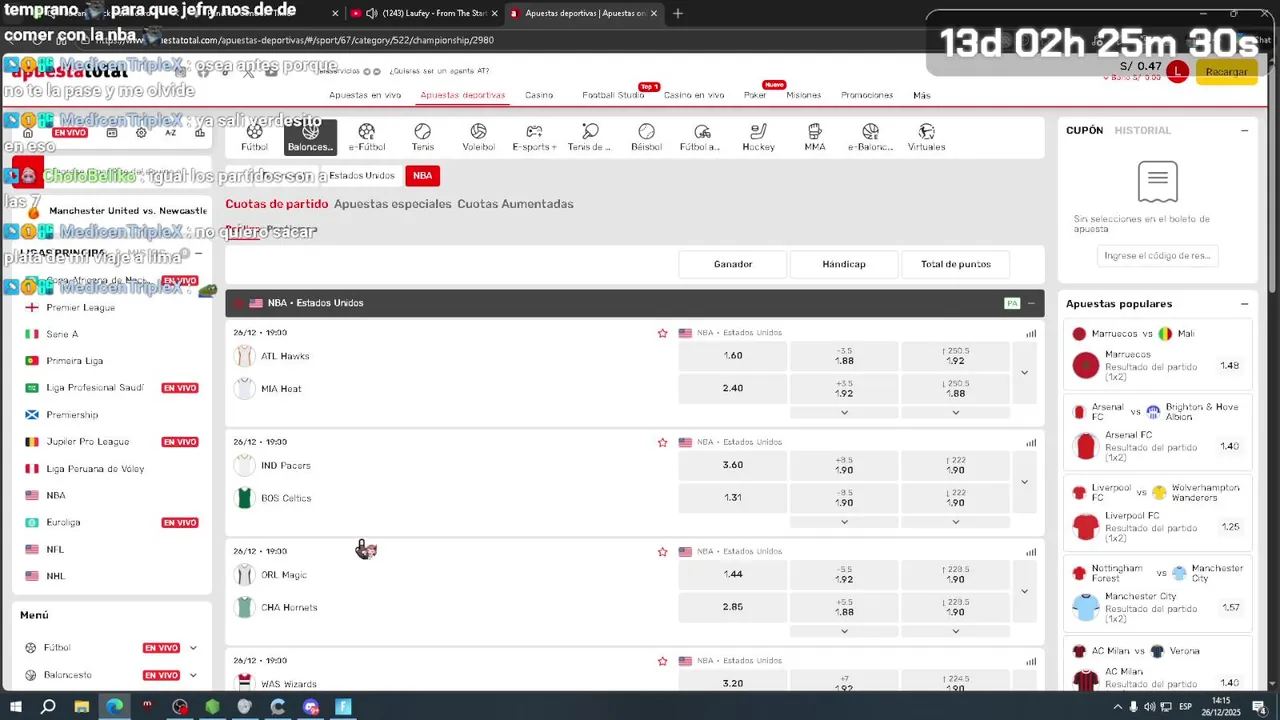Select the Ganador market button
1280x720 pixels.
click(x=733, y=264)
